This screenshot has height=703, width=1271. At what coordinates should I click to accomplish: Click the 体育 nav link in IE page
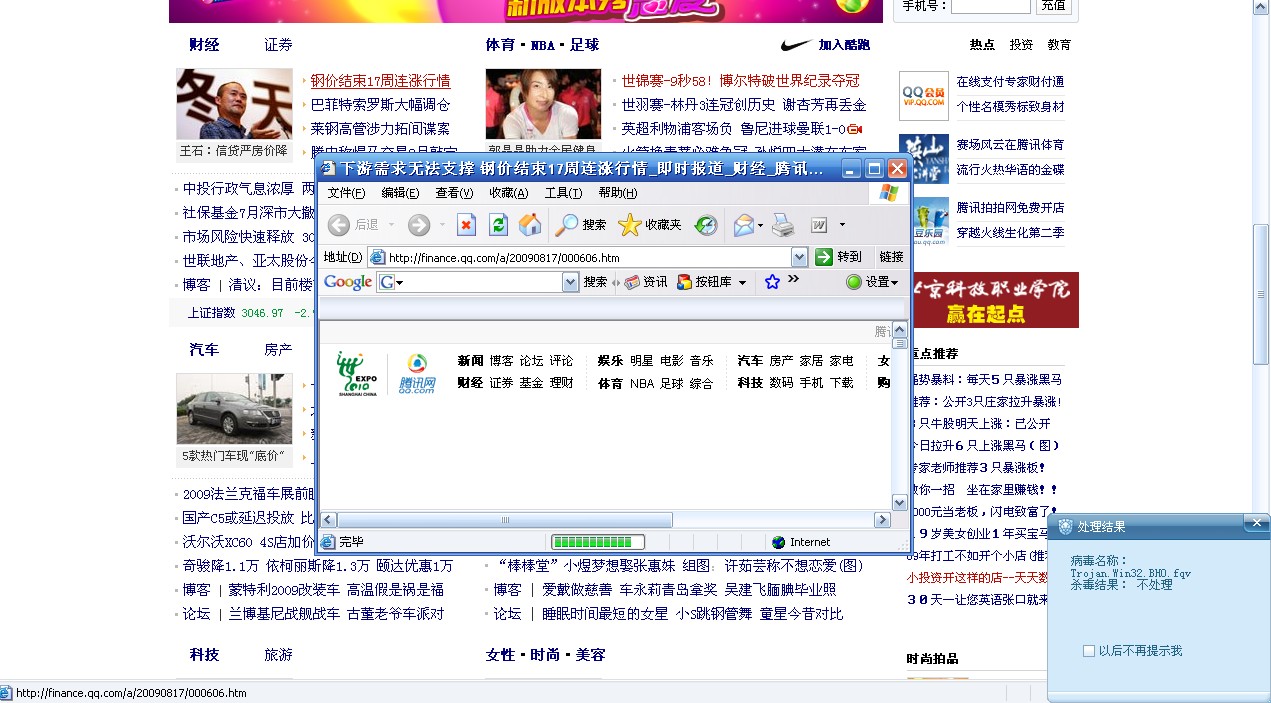[x=610, y=383]
